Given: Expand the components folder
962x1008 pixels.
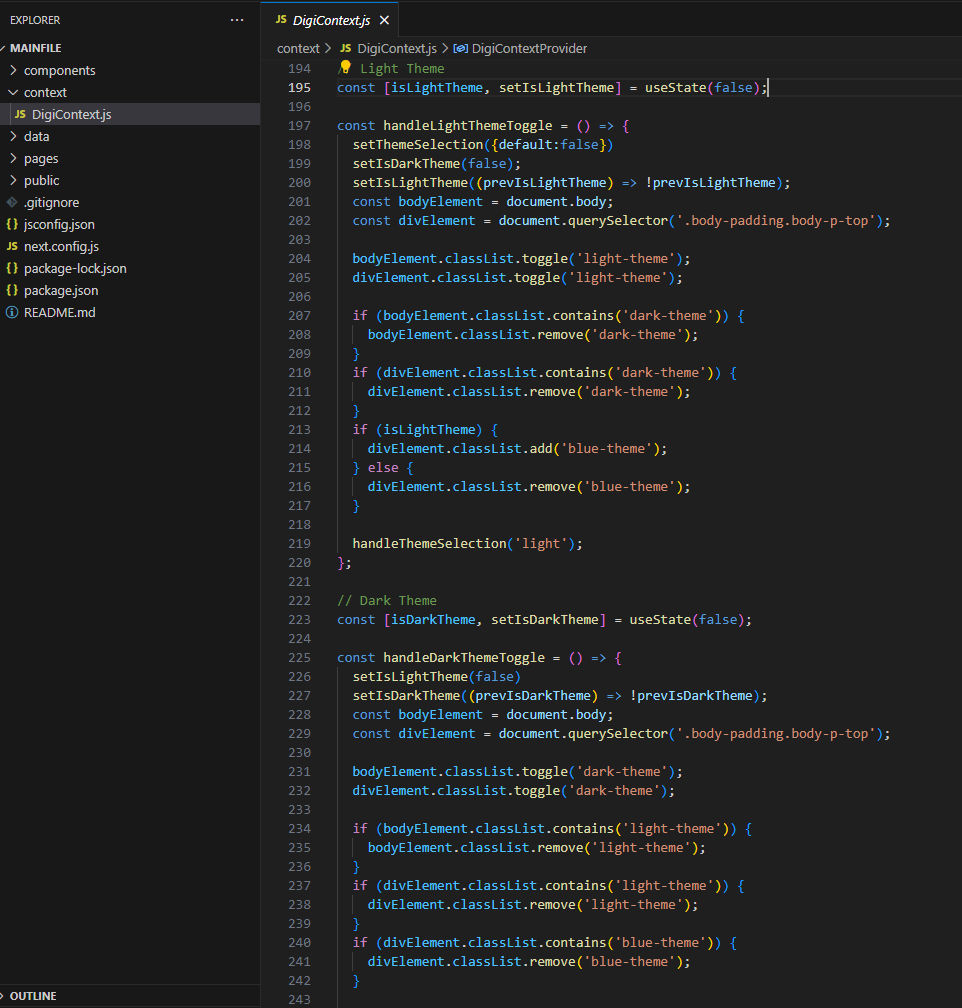Looking at the screenshot, I should (59, 70).
